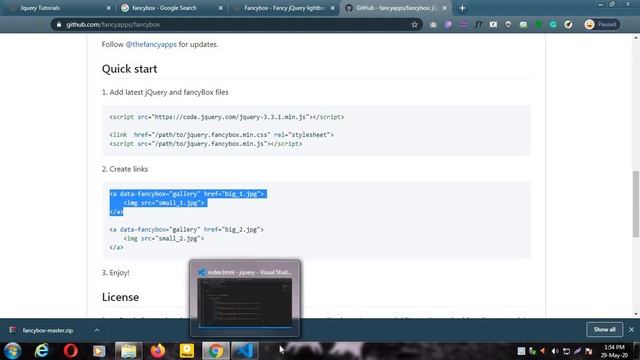Close the Jquery Tutorials tab
The width and height of the screenshot is (640, 360).
pyautogui.click(x=108, y=8)
